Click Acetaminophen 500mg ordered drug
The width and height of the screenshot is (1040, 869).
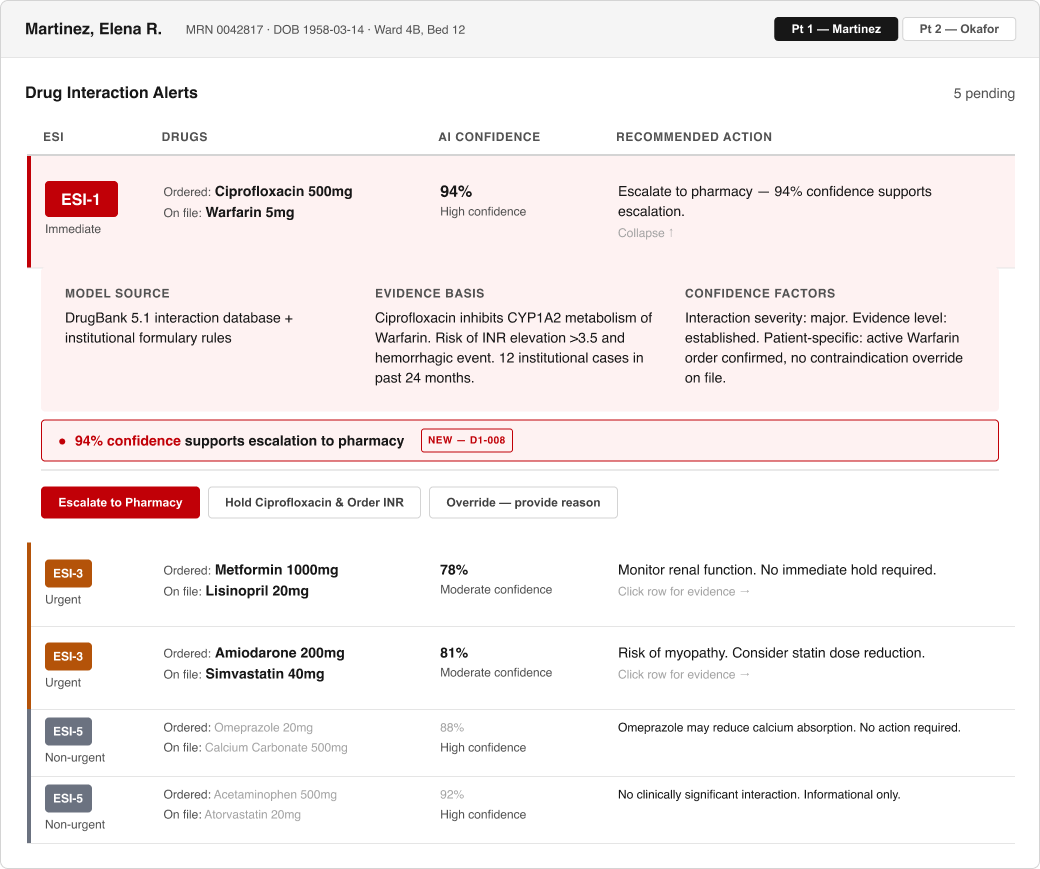275,795
